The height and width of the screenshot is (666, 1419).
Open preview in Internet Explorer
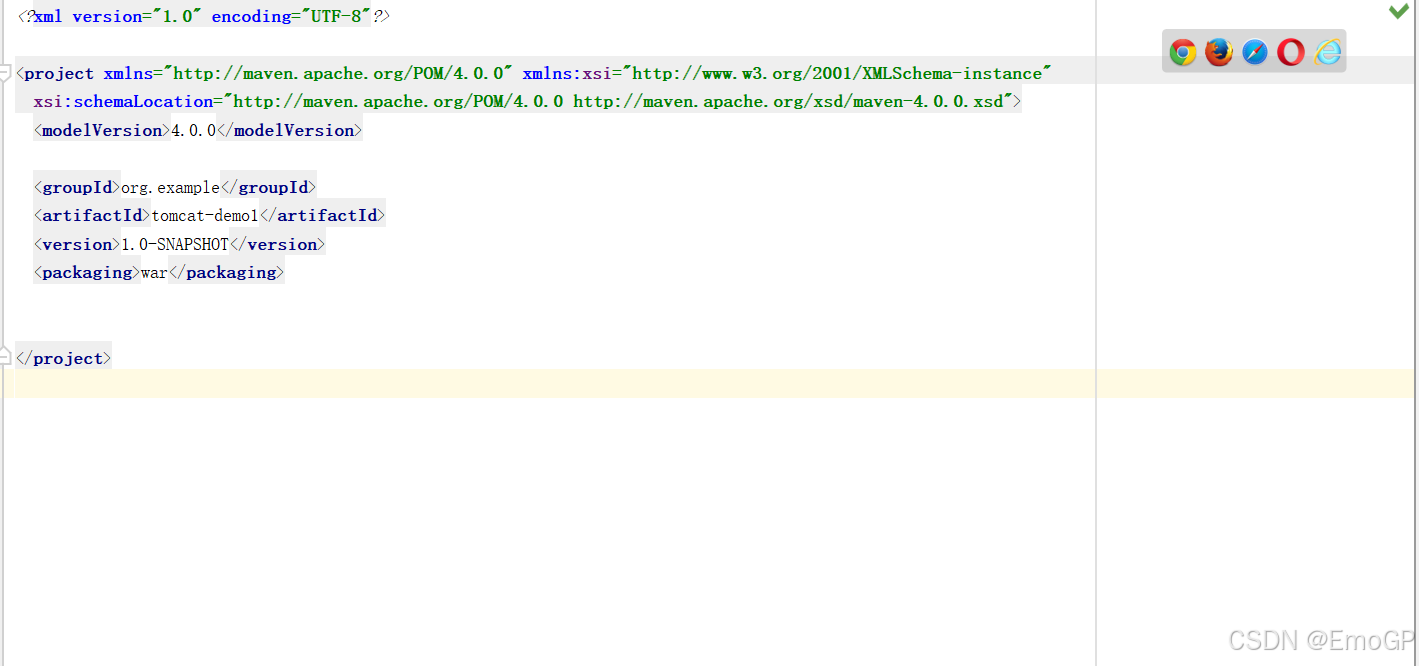pyautogui.click(x=1328, y=52)
